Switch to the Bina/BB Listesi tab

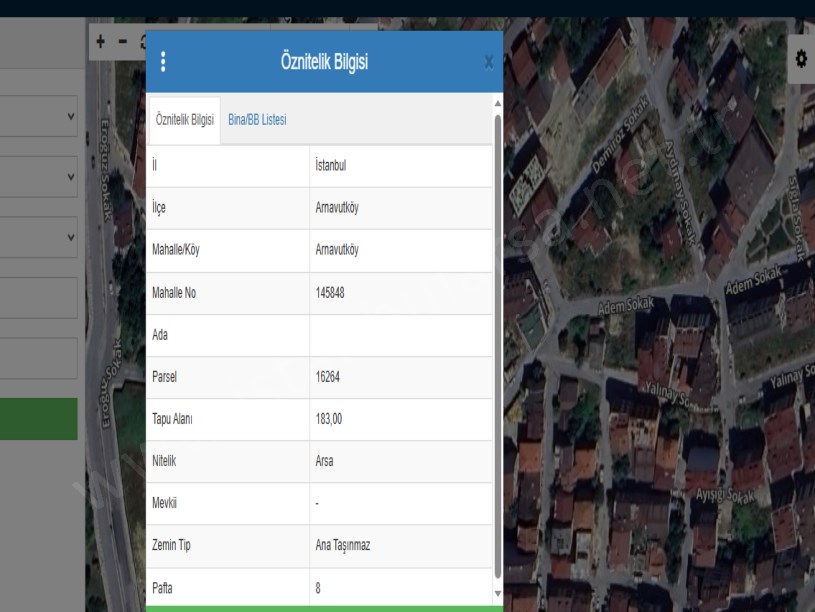(257, 120)
